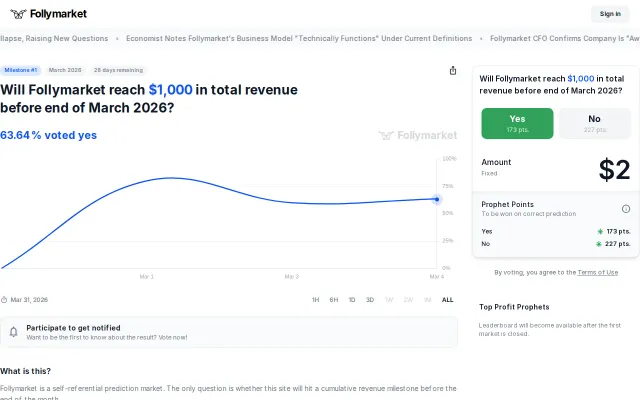Switch chart range to 1H

tap(316, 300)
